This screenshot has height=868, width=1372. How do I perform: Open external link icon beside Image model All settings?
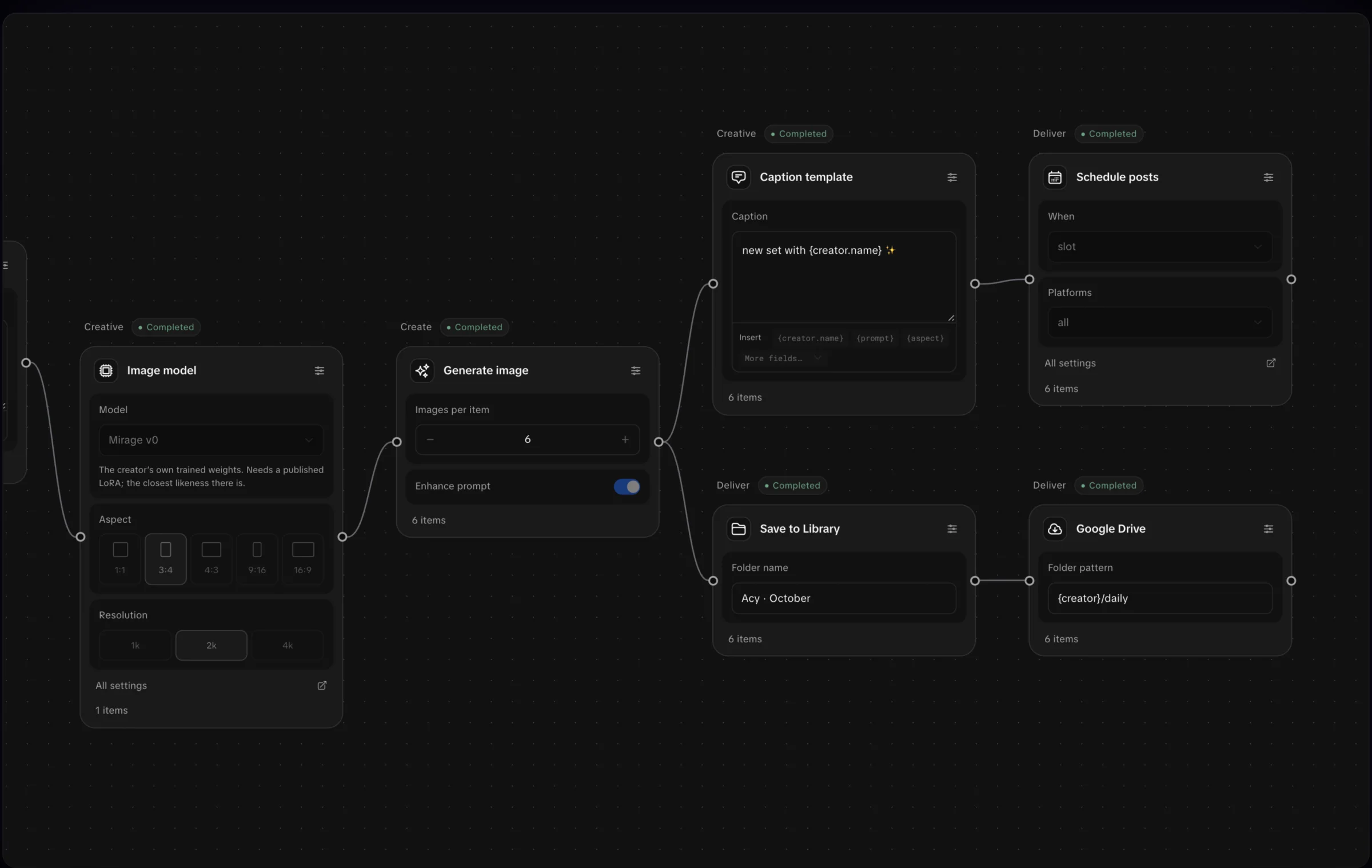(x=322, y=685)
